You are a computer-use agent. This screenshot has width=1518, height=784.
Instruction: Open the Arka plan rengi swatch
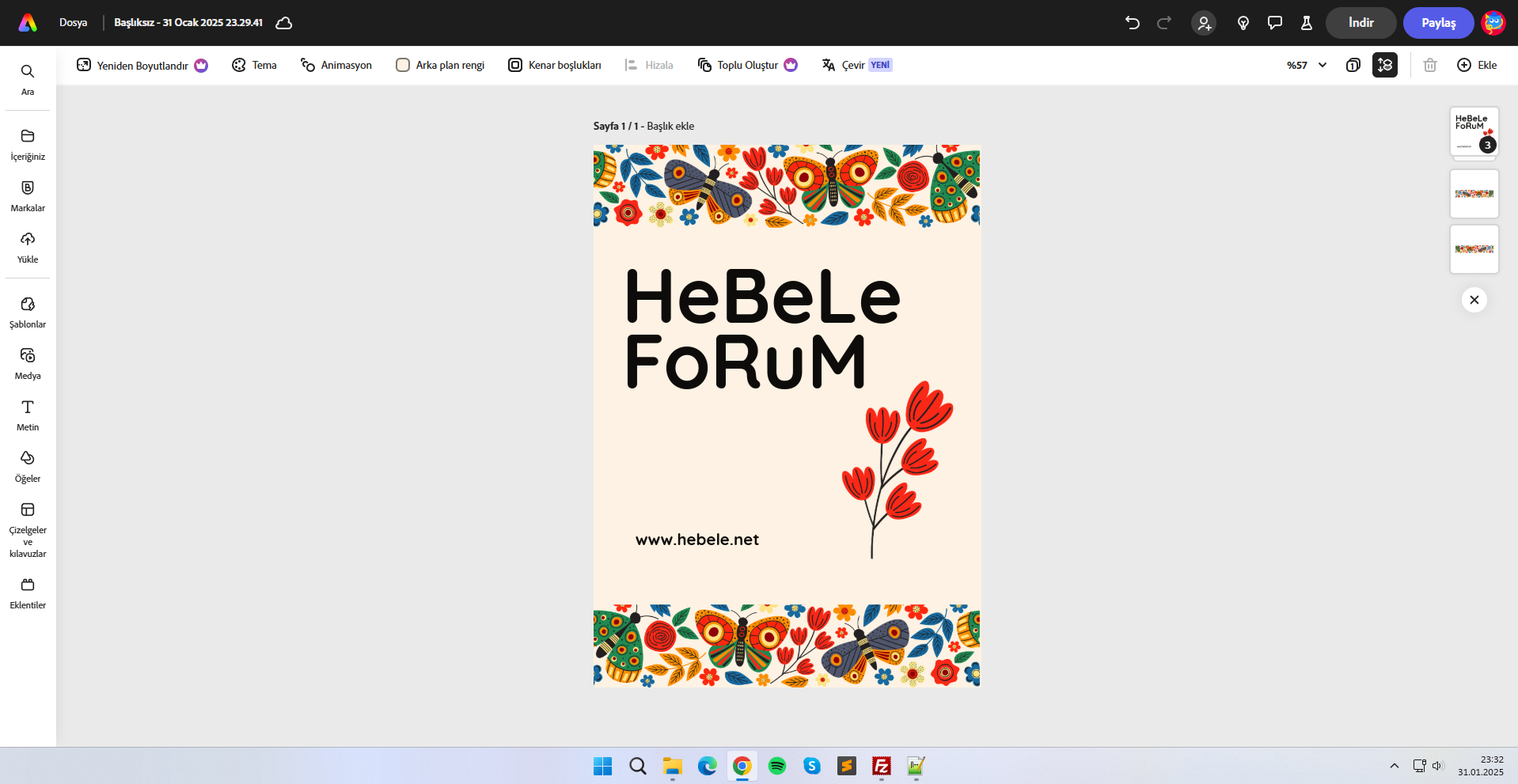pyautogui.click(x=403, y=65)
